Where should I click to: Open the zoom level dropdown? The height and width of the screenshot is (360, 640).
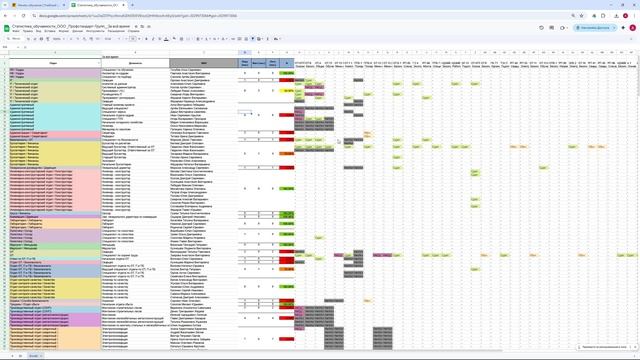coord(59,39)
